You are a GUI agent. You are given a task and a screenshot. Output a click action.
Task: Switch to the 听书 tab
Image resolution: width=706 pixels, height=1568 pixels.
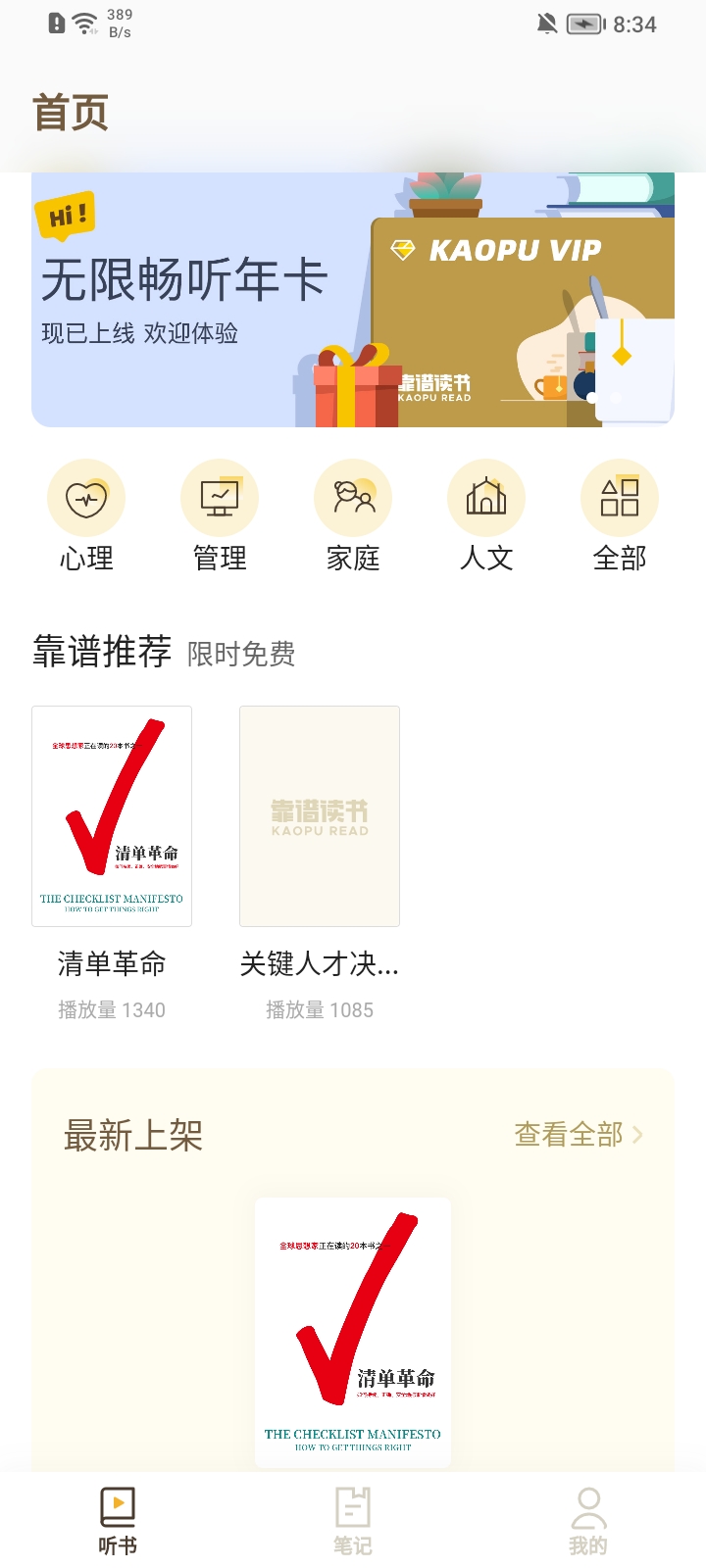pyautogui.click(x=118, y=1521)
